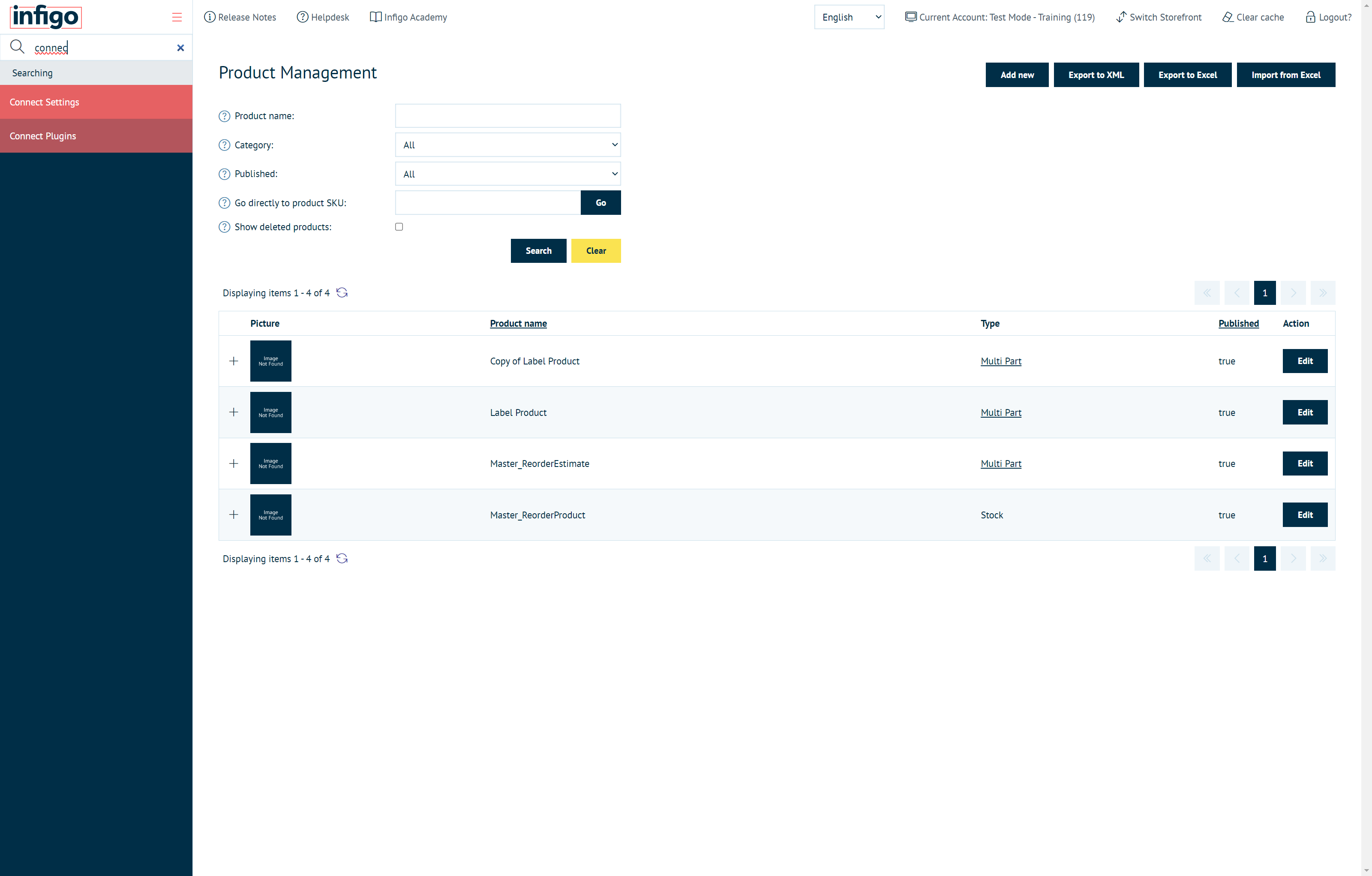Click help icon beside Product name

coord(225,116)
